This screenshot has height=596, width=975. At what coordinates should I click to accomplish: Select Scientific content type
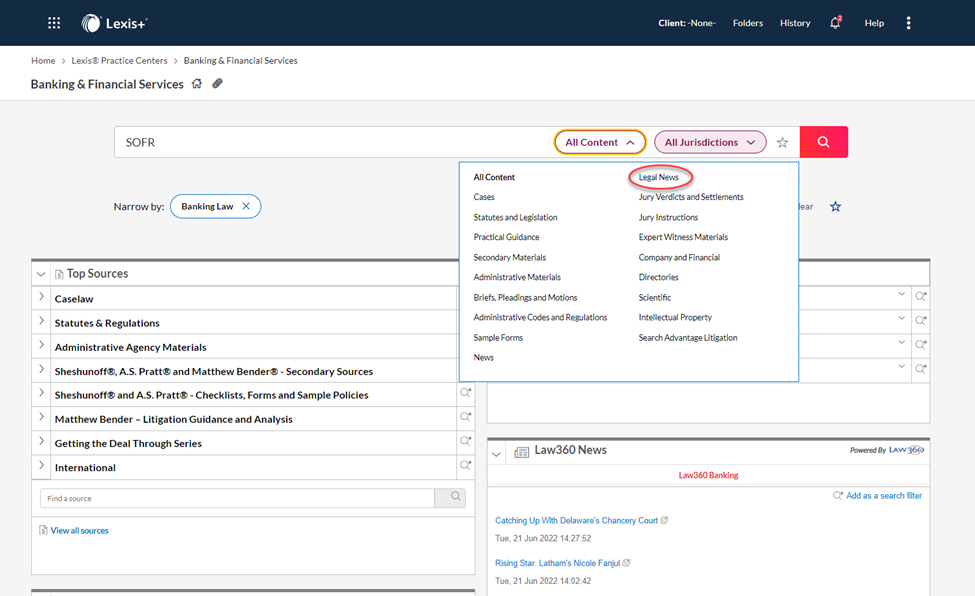tap(655, 297)
